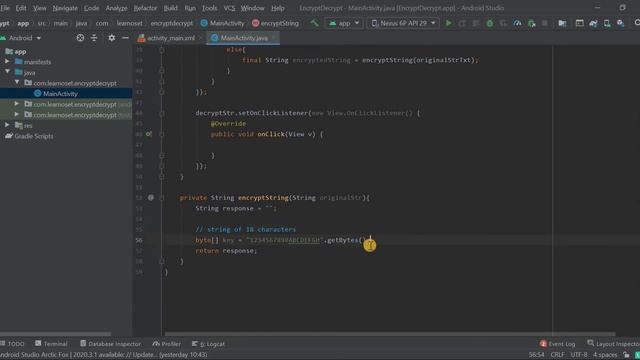Close the activity_main.xml tab
Viewport: 640px width, 360px height.
coord(200,38)
